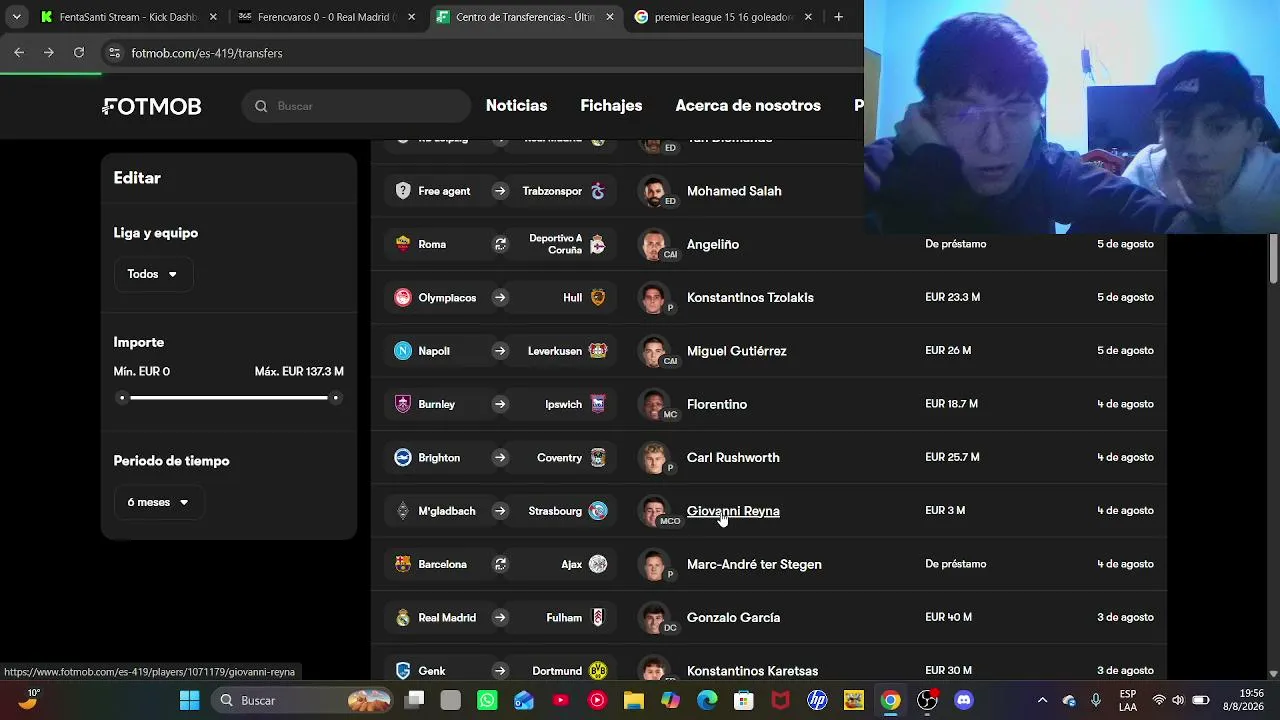This screenshot has width=1280, height=720.
Task: Click the Coventry club crest
Action: pyautogui.click(x=598, y=457)
